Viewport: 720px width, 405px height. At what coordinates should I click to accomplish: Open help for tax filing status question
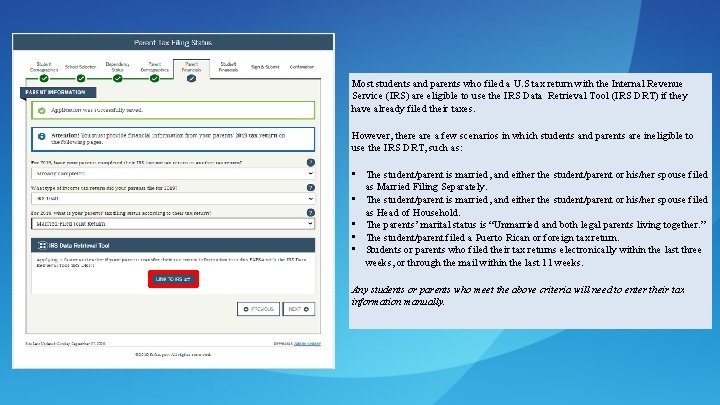click(311, 213)
